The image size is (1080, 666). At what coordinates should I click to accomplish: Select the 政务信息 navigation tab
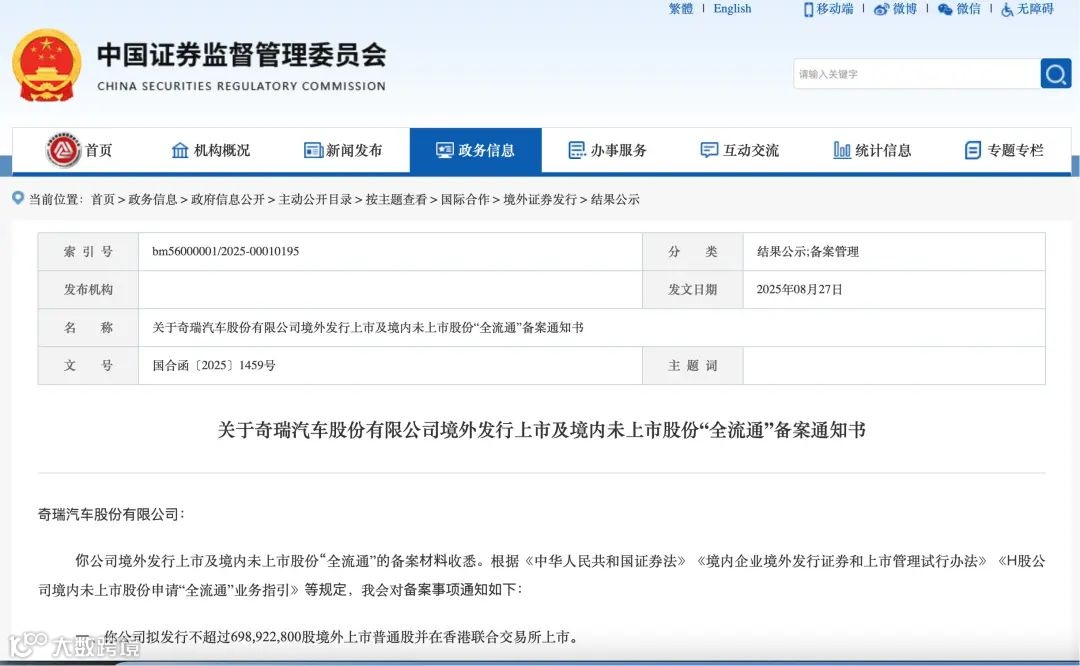tap(476, 150)
